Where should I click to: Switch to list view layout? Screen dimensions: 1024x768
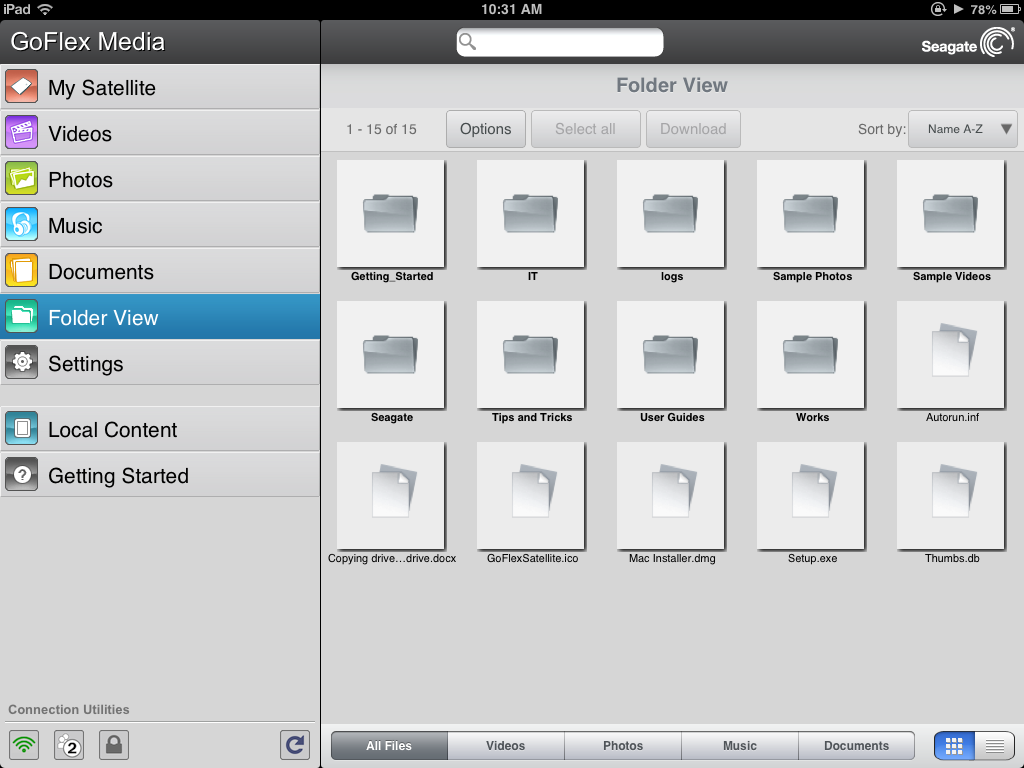[995, 745]
